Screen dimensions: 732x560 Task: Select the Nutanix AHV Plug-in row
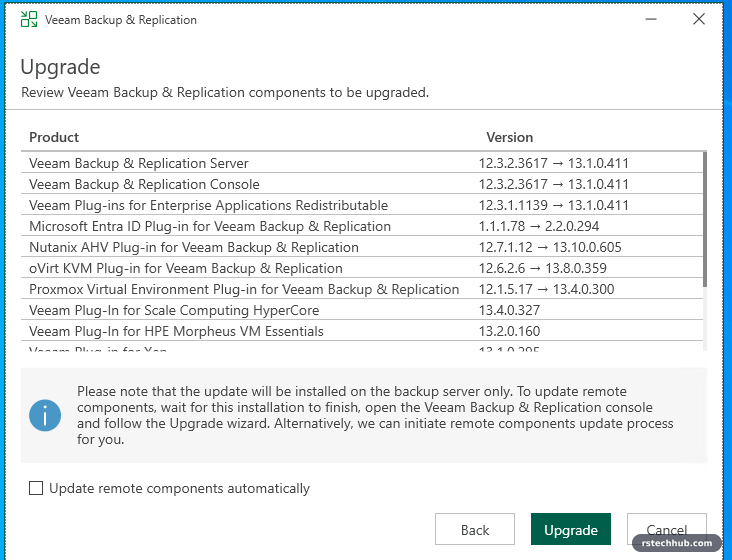(x=362, y=247)
